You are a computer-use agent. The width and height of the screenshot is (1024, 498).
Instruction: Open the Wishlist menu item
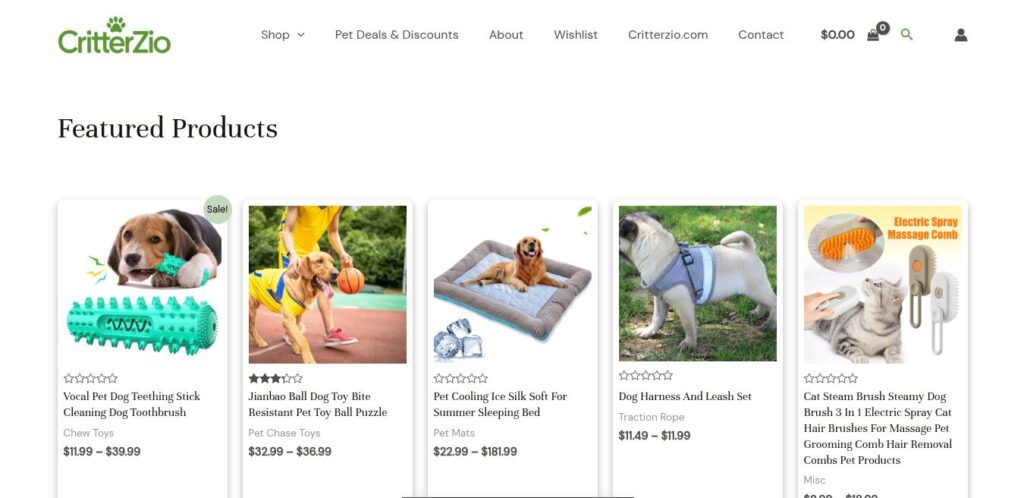point(576,35)
